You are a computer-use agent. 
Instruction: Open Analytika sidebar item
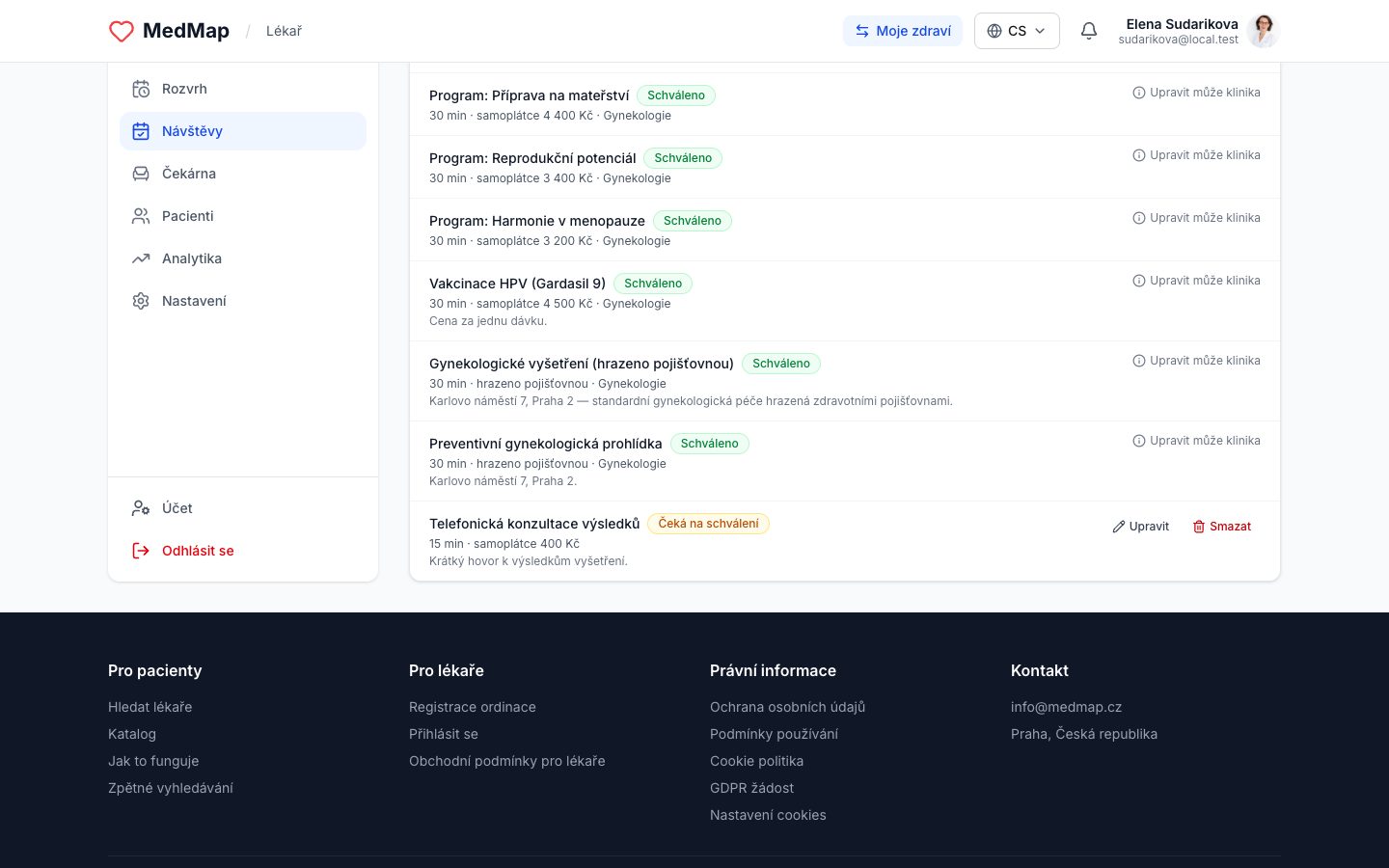tap(243, 258)
